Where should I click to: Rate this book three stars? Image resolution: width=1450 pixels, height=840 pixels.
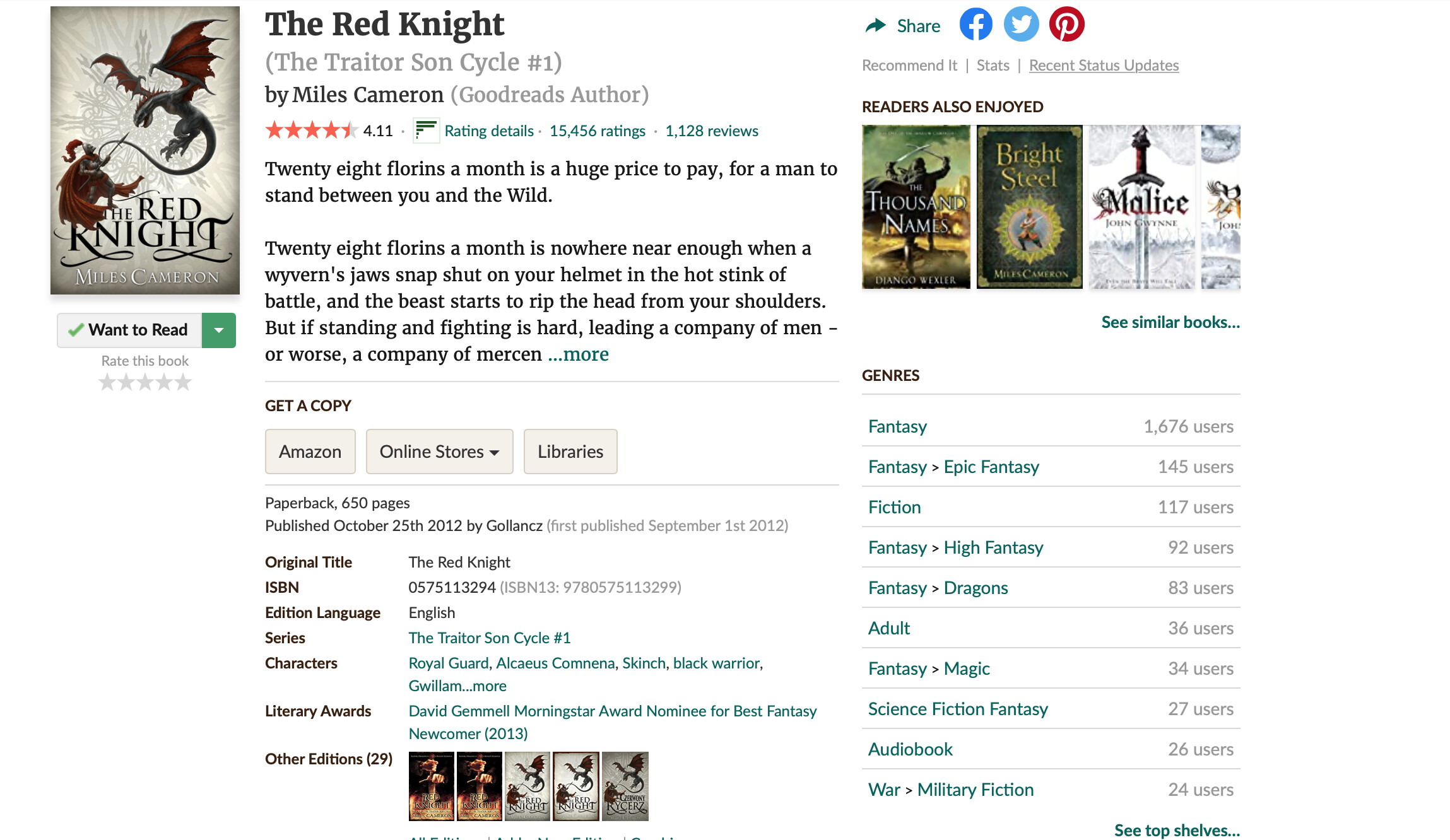(145, 382)
